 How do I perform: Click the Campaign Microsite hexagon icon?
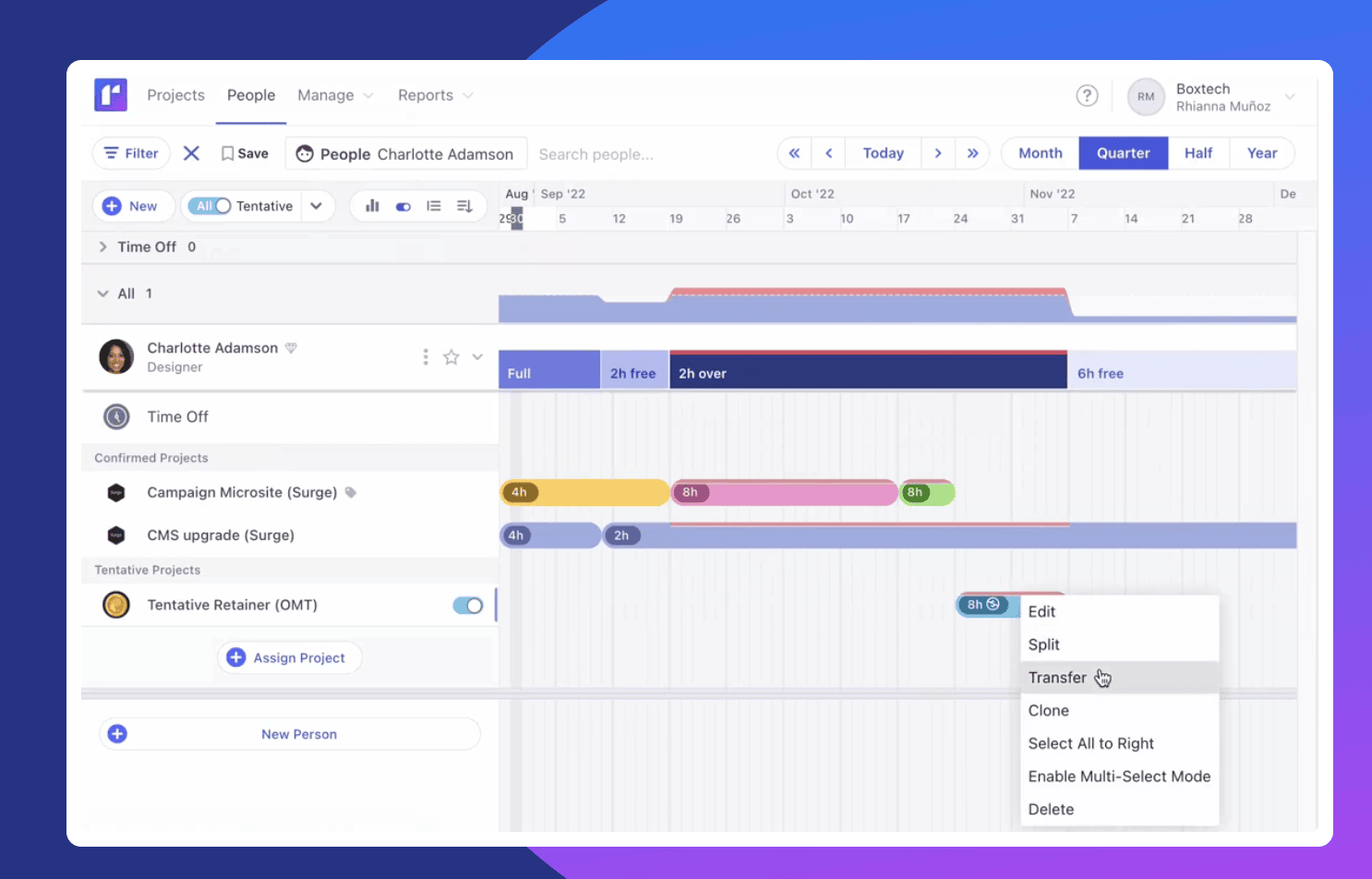[x=116, y=493]
